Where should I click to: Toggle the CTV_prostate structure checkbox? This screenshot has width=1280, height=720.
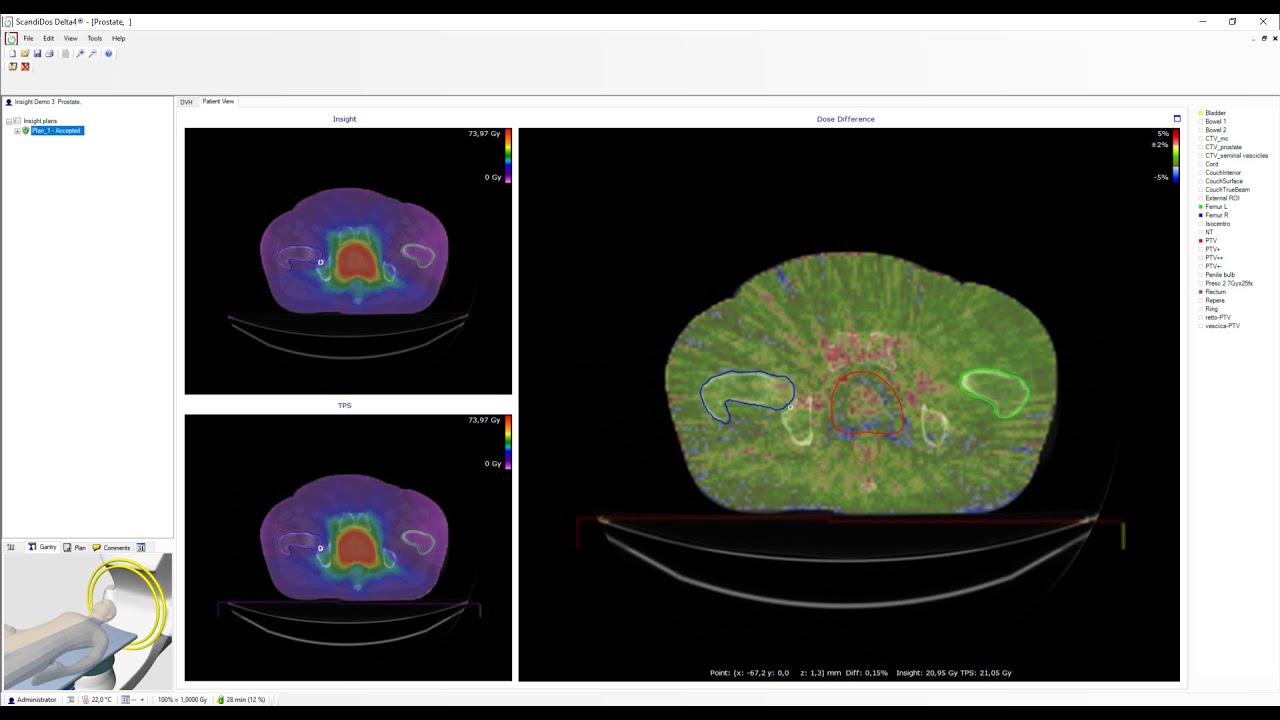(x=1200, y=147)
